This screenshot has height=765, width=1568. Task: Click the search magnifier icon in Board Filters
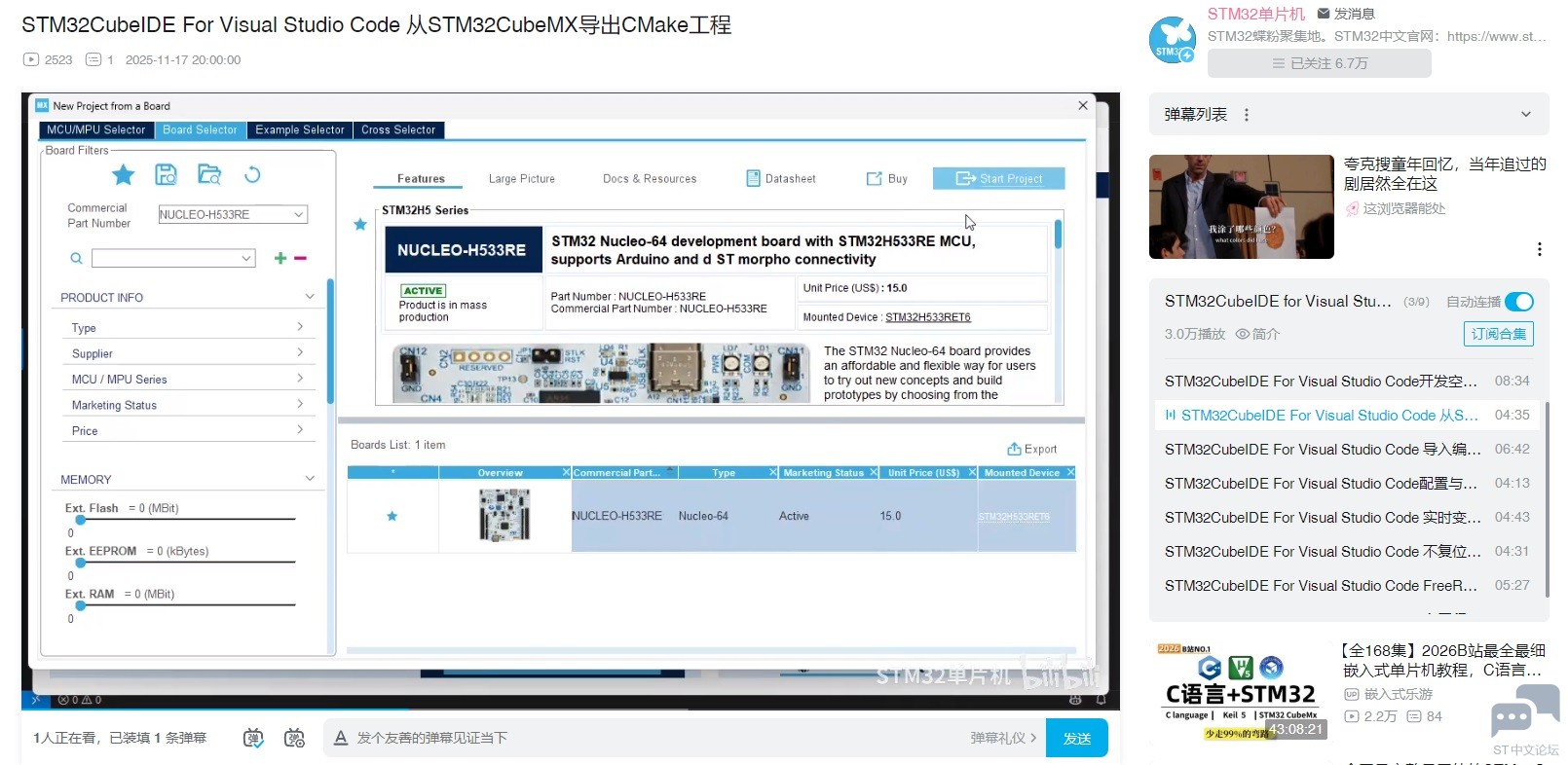pos(76,258)
